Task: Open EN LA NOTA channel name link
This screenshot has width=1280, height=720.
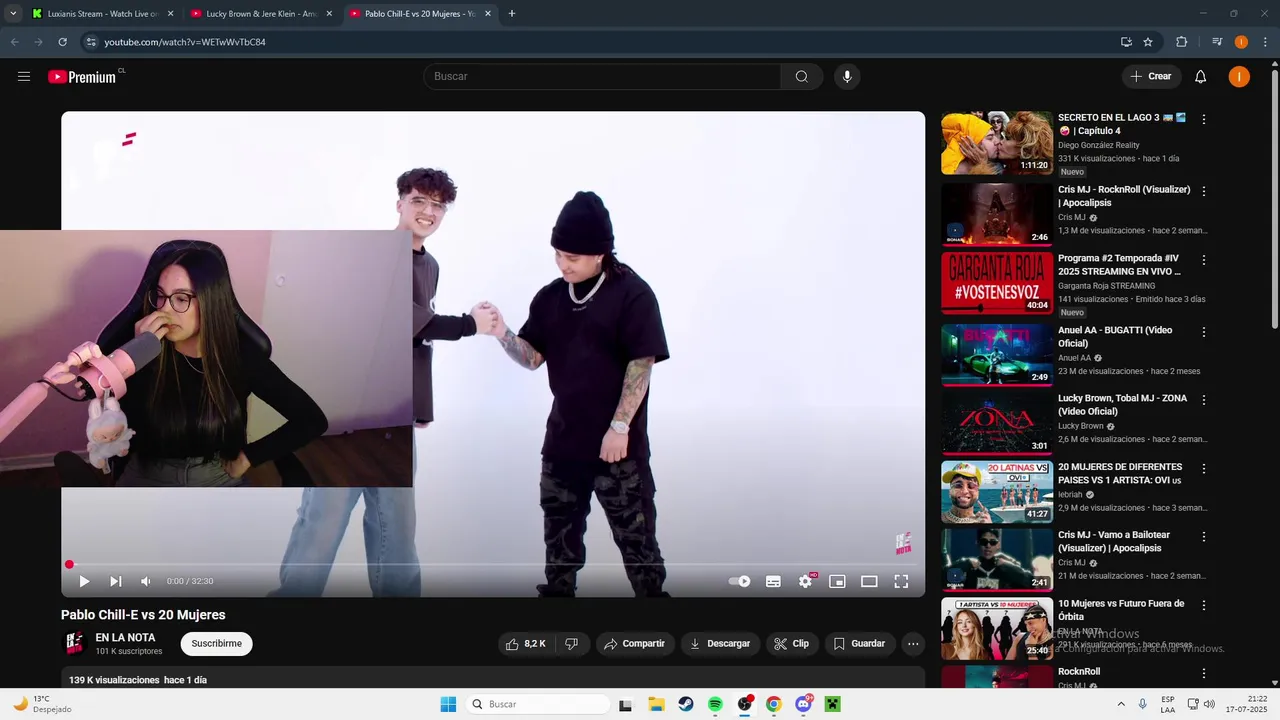Action: 125,638
